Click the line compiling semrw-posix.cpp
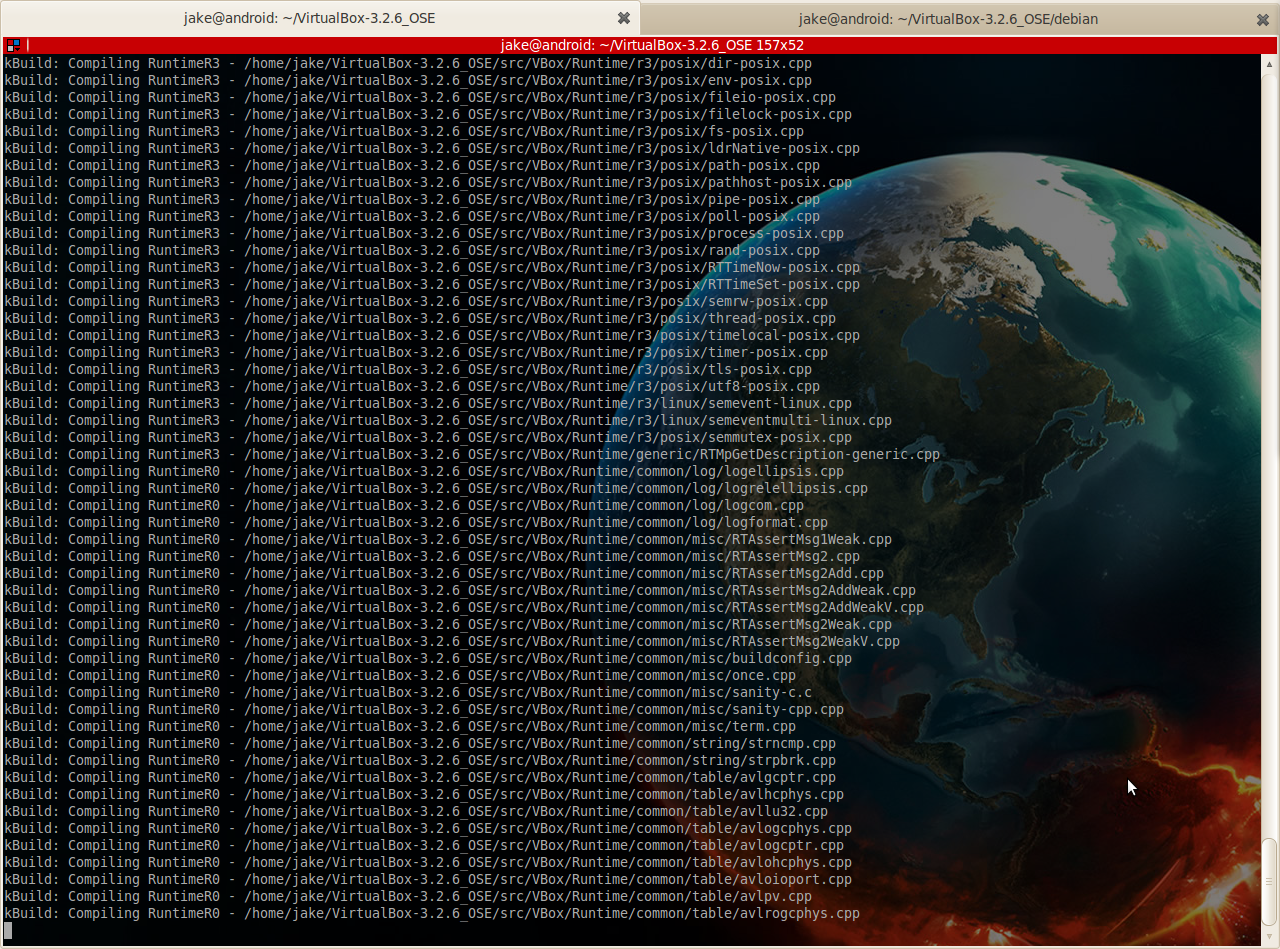1280x949 pixels. coord(416,301)
